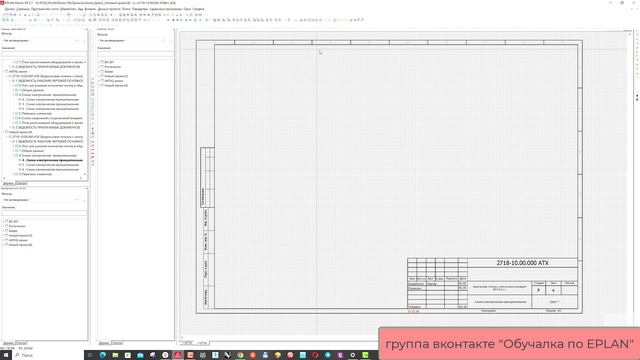The height and width of the screenshot is (360, 640).
Task: Open the Сервисные программы menu
Action: point(165,9)
